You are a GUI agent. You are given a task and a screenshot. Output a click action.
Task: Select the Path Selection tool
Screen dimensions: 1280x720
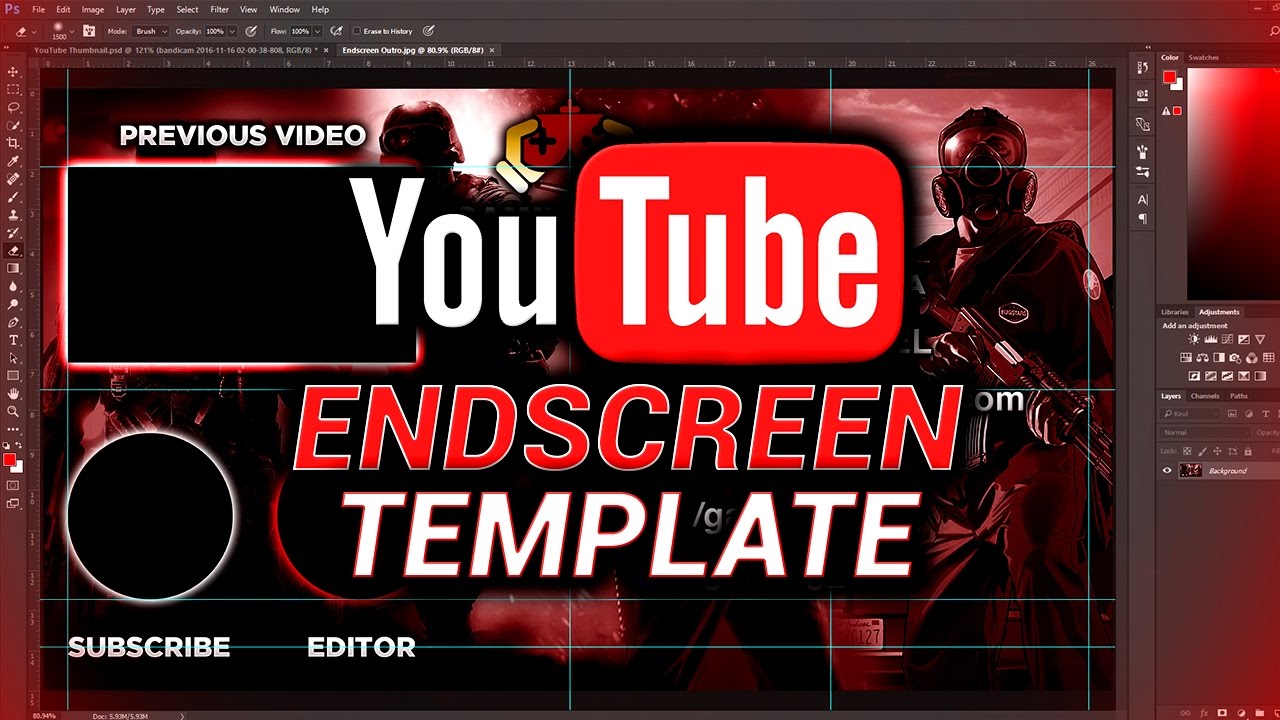click(x=13, y=358)
